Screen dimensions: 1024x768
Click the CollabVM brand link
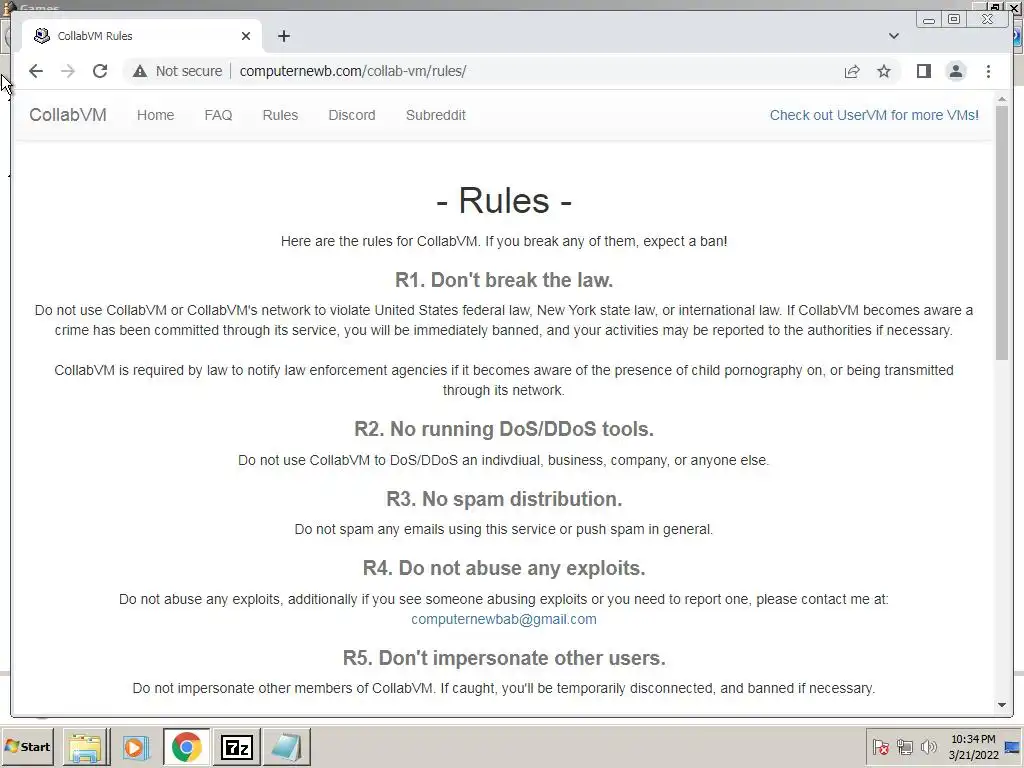click(68, 115)
